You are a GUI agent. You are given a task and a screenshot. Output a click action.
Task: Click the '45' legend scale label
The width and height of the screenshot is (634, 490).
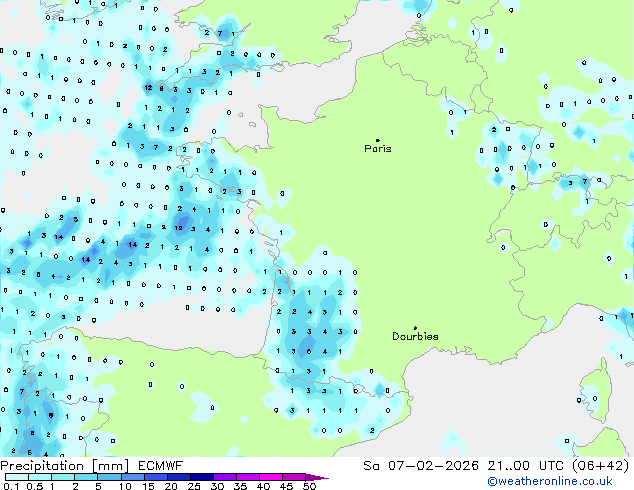[x=286, y=486]
